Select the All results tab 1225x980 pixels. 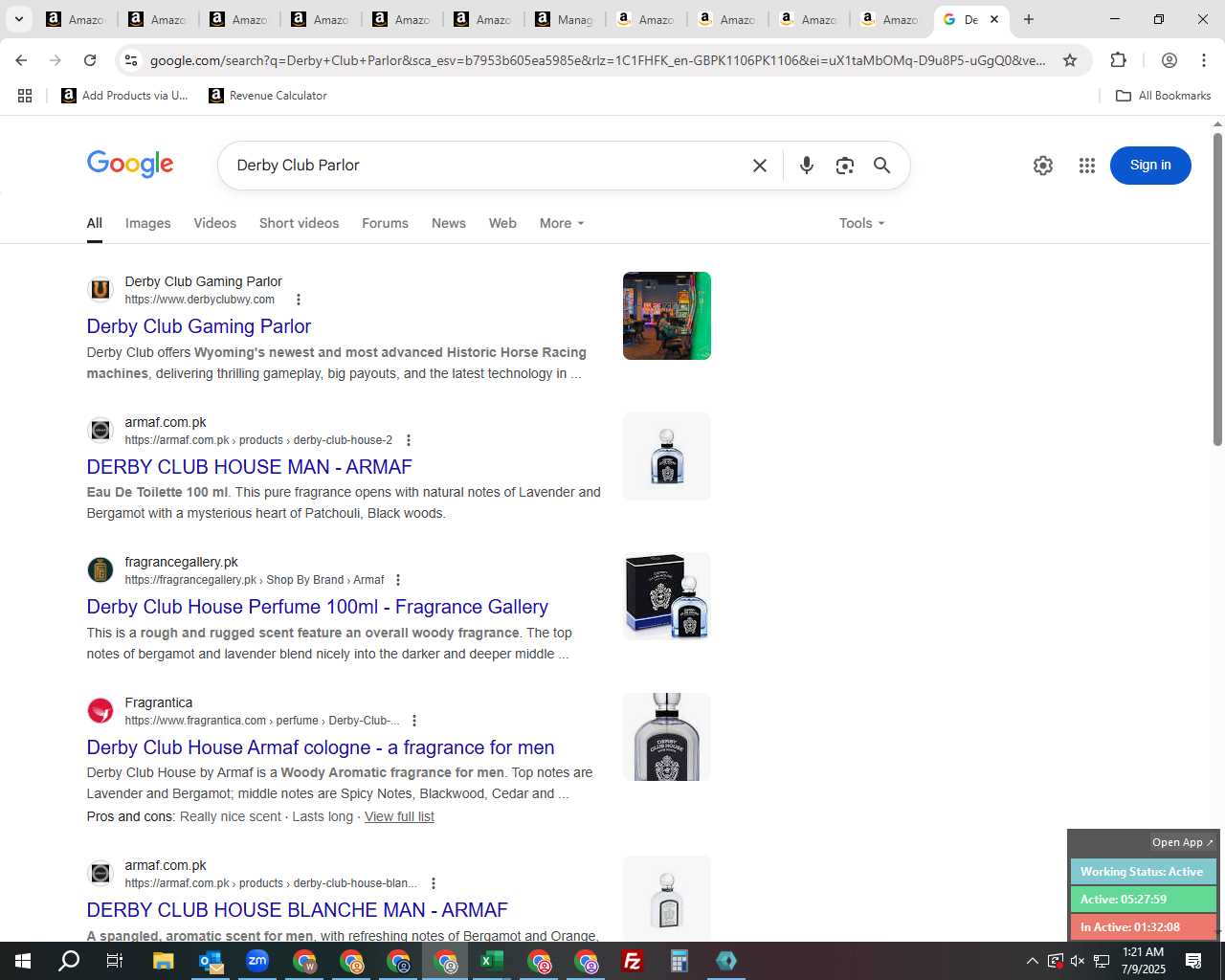coord(95,223)
